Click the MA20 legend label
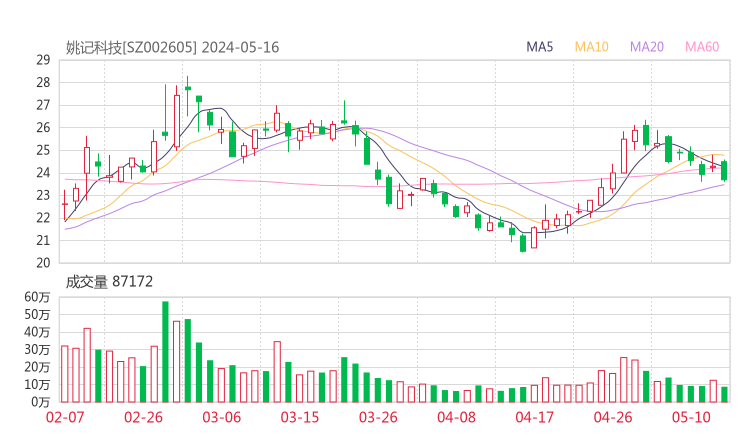This screenshot has height=440, width=740. pos(647,47)
